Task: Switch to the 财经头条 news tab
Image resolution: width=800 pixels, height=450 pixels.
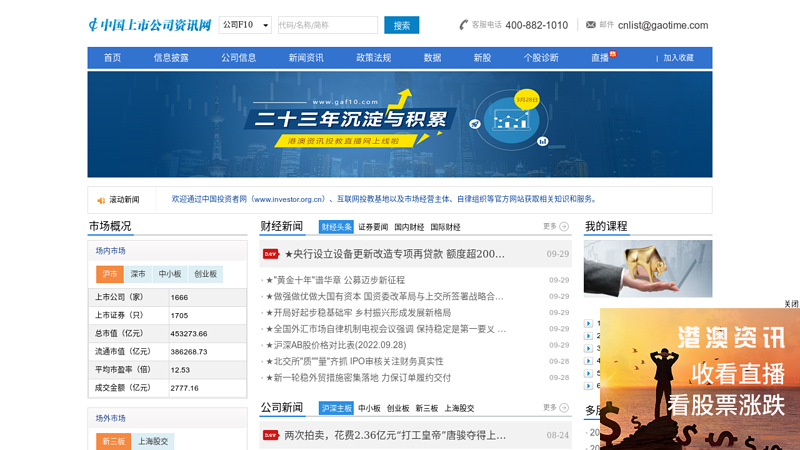Action: (x=336, y=227)
